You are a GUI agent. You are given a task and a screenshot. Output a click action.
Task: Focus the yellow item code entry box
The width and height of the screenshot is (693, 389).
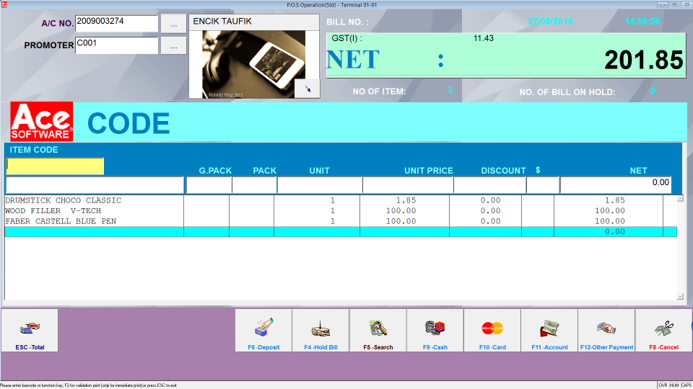pyautogui.click(x=55, y=167)
